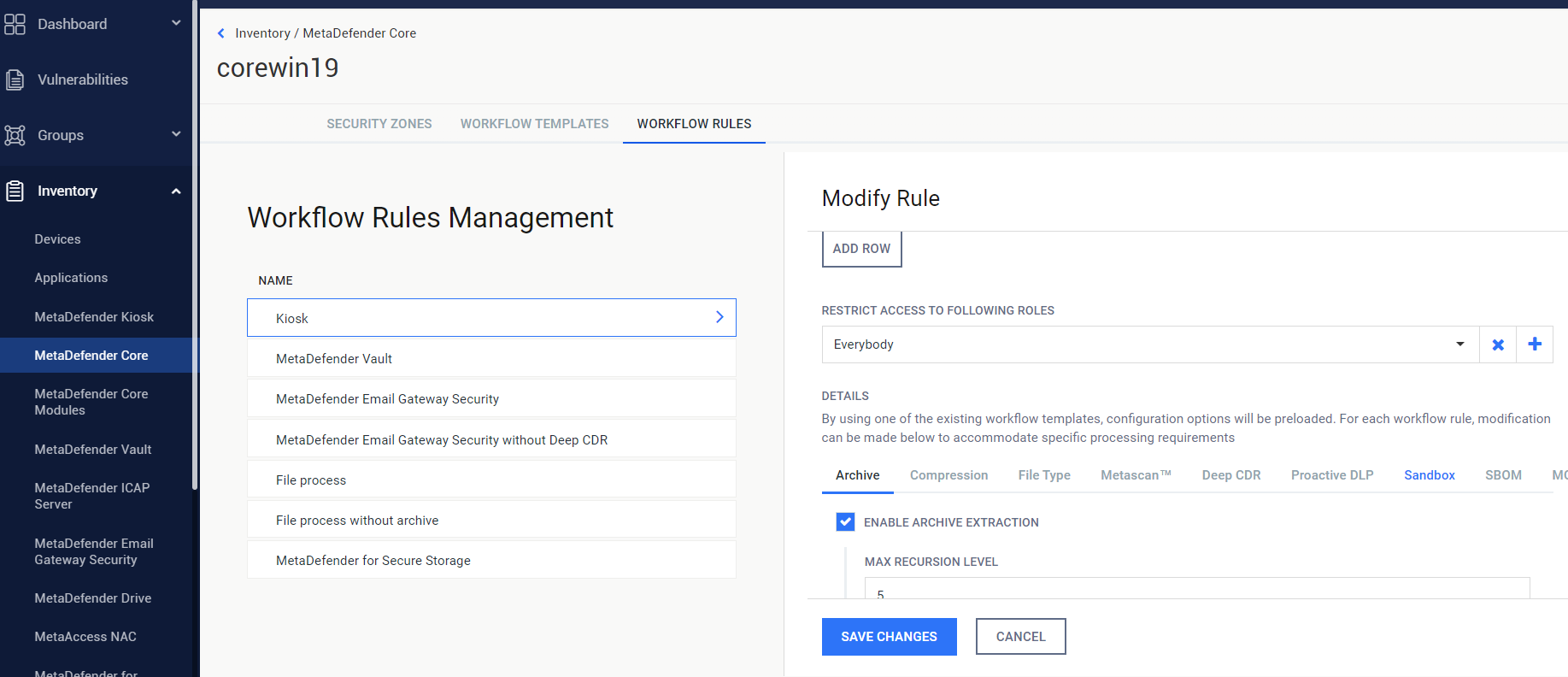Select the Workflow Rules tab

(694, 124)
